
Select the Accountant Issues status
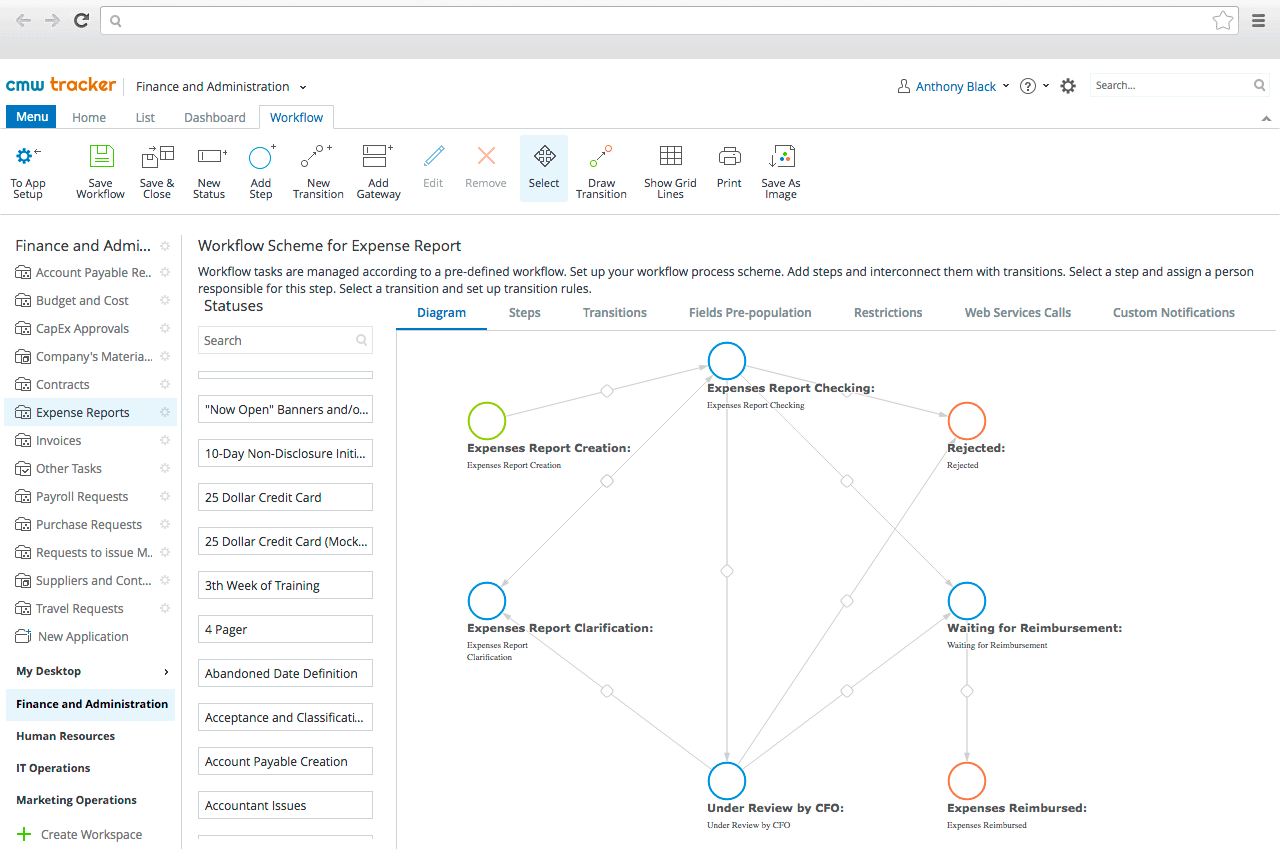point(285,805)
